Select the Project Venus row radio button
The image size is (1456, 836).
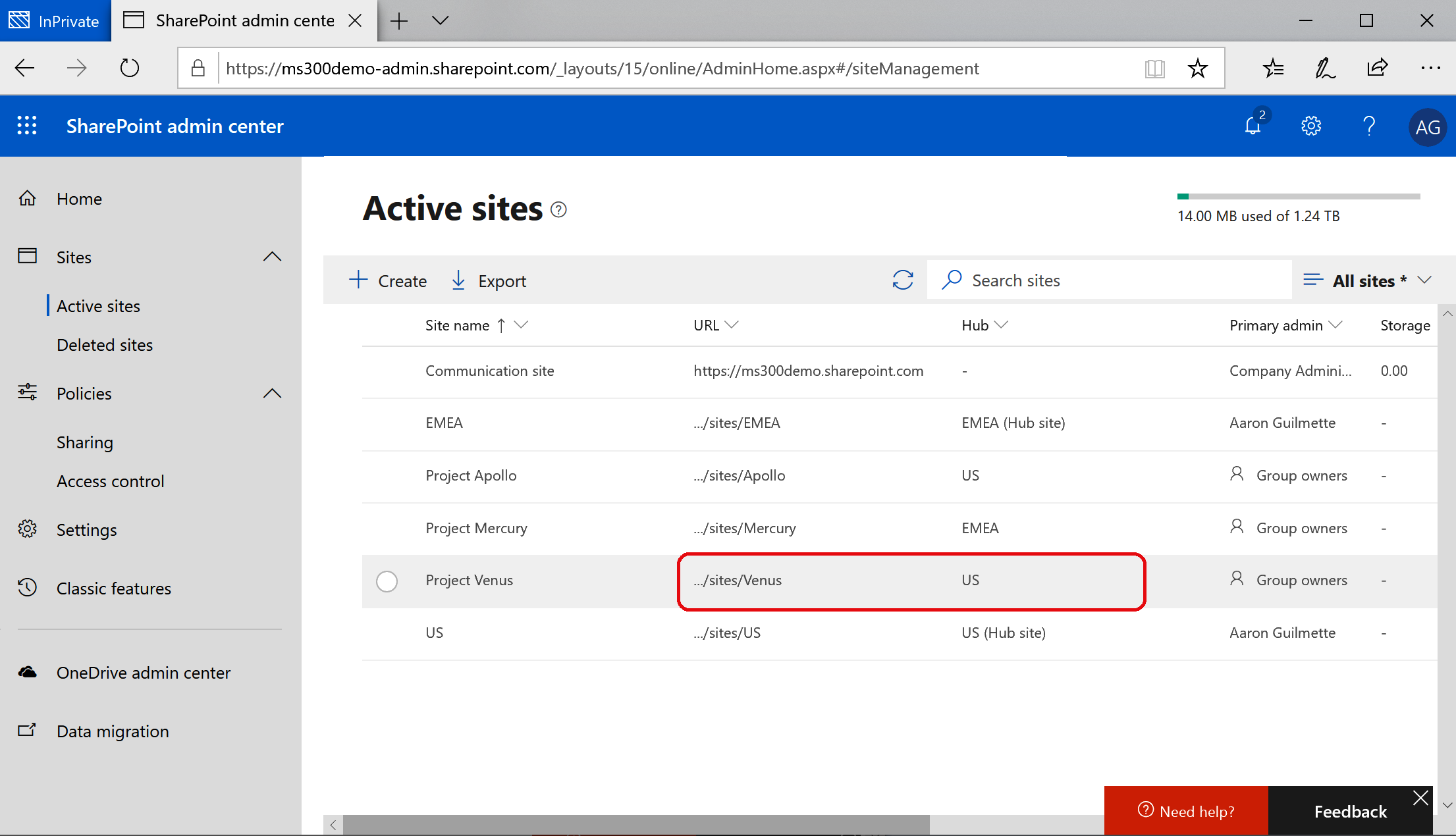(x=387, y=581)
